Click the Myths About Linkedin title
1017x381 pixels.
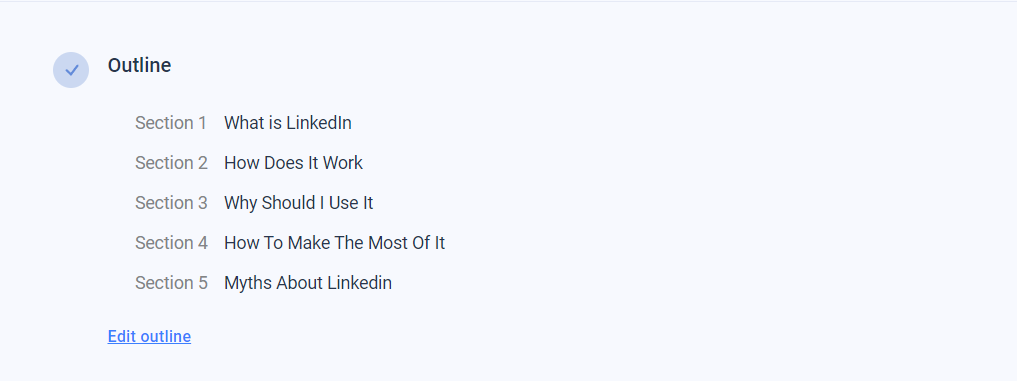pyautogui.click(x=308, y=283)
